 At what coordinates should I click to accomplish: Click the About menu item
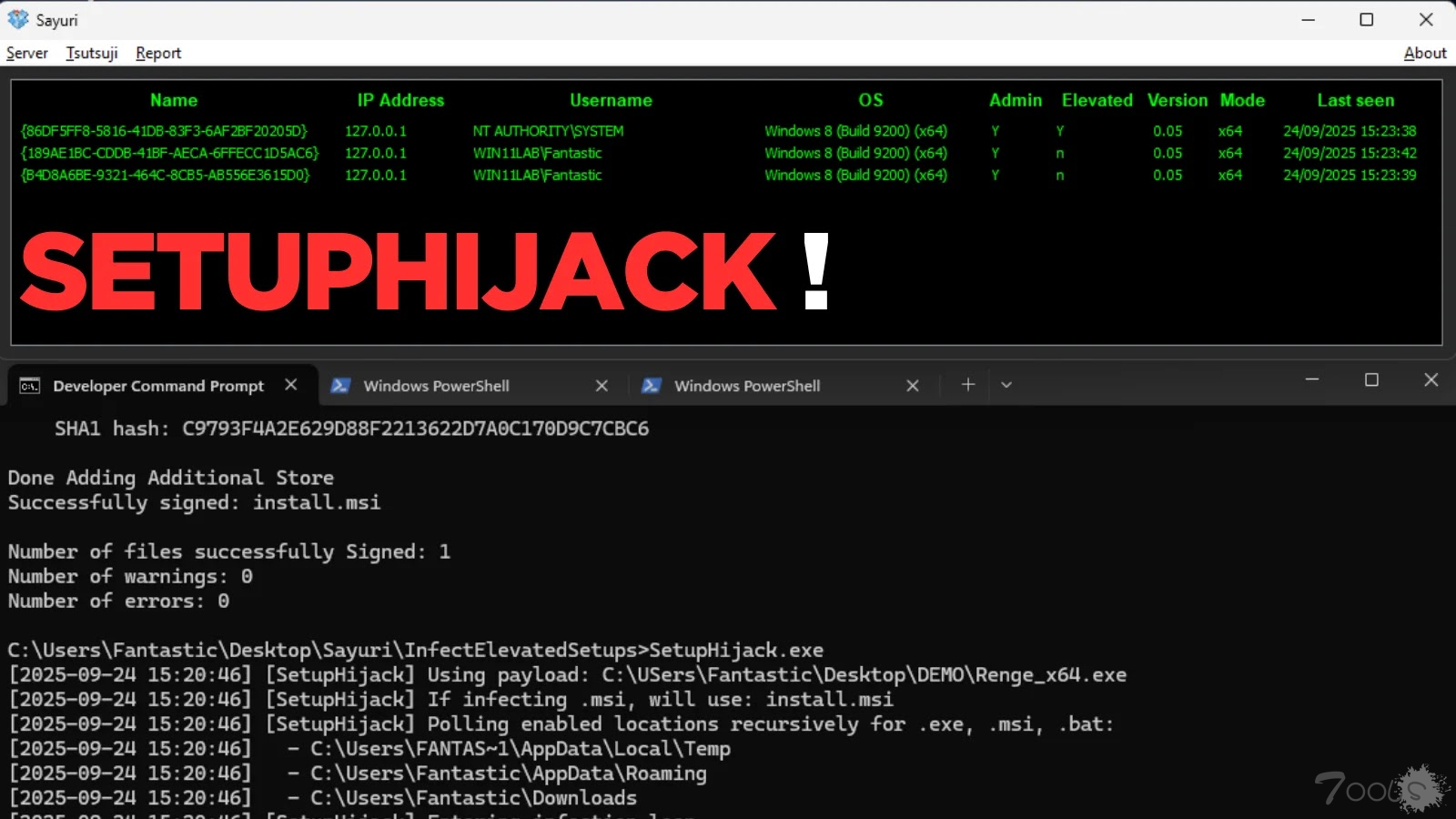pyautogui.click(x=1424, y=53)
